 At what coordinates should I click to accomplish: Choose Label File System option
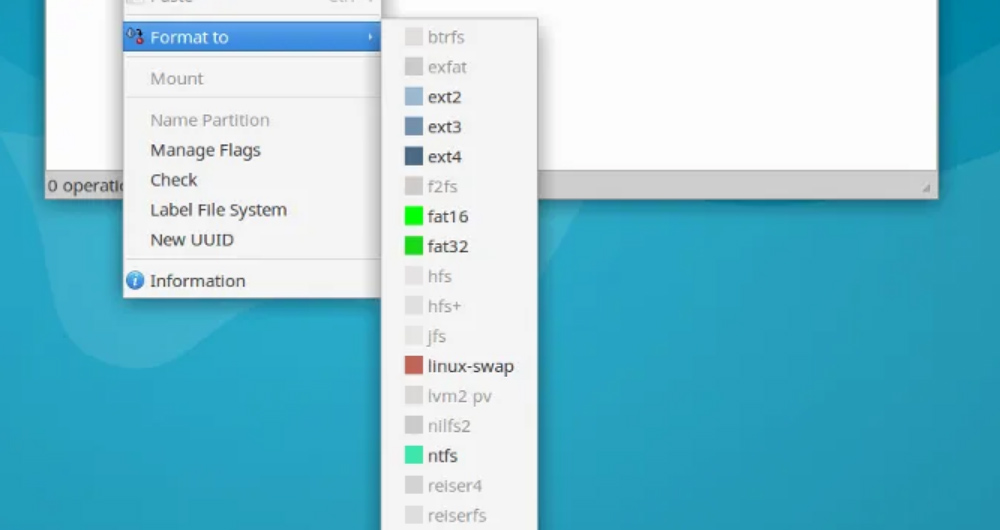tap(218, 210)
